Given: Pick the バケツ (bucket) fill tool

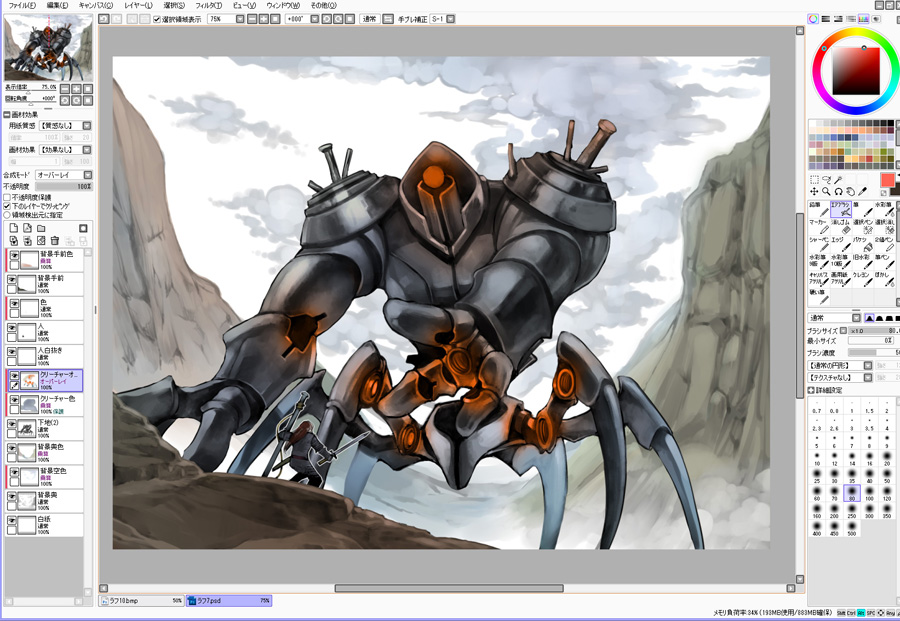Looking at the screenshot, I should [861, 244].
